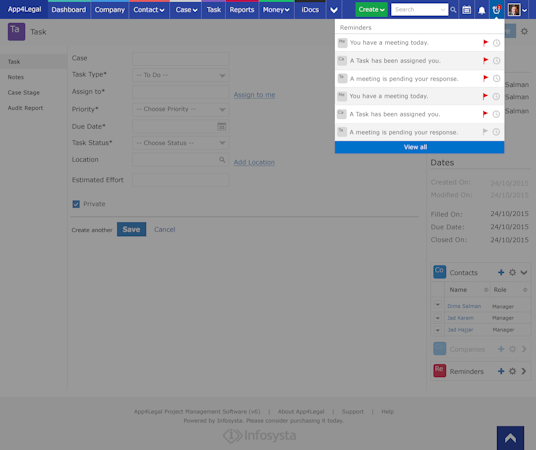Click the reminders alarm clock icon
The width and height of the screenshot is (536, 450).
[x=496, y=10]
